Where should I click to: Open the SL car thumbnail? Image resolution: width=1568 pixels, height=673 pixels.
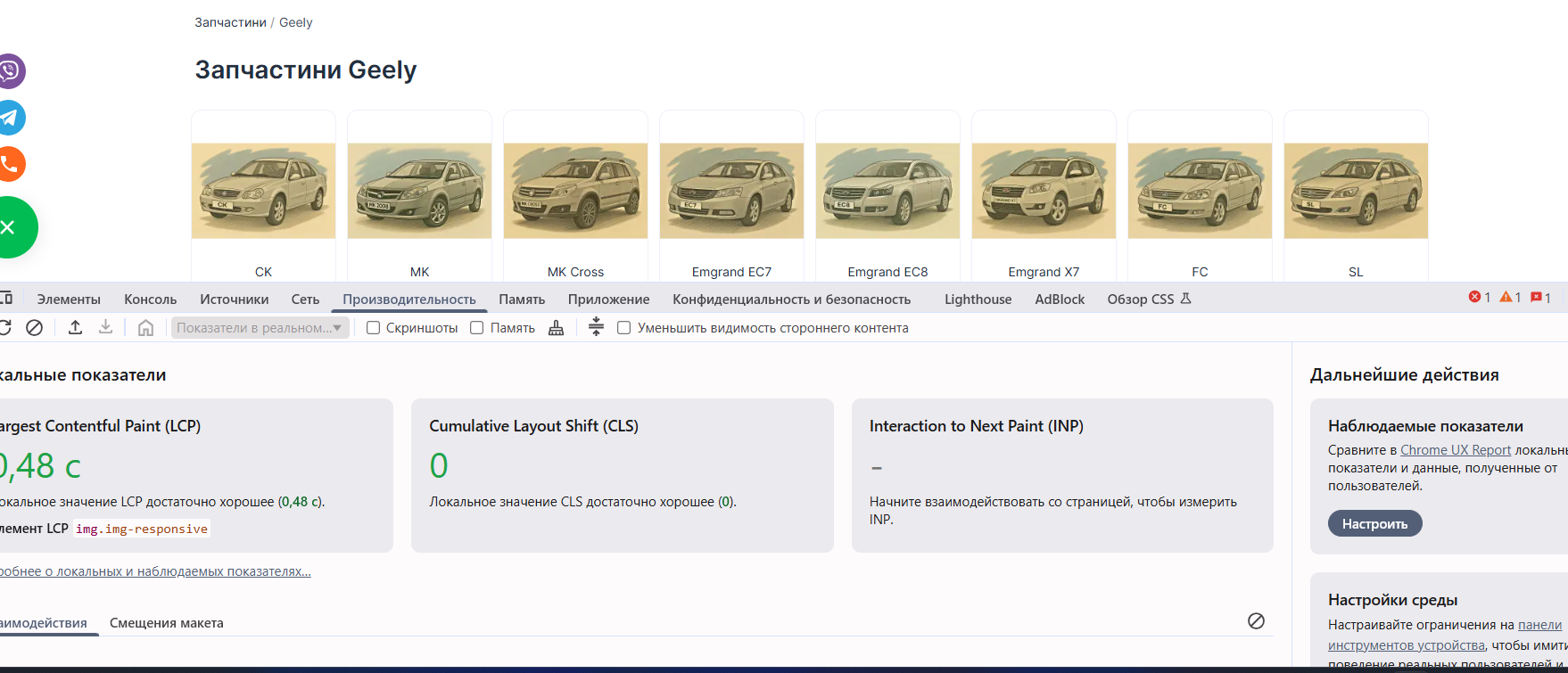tap(1357, 191)
